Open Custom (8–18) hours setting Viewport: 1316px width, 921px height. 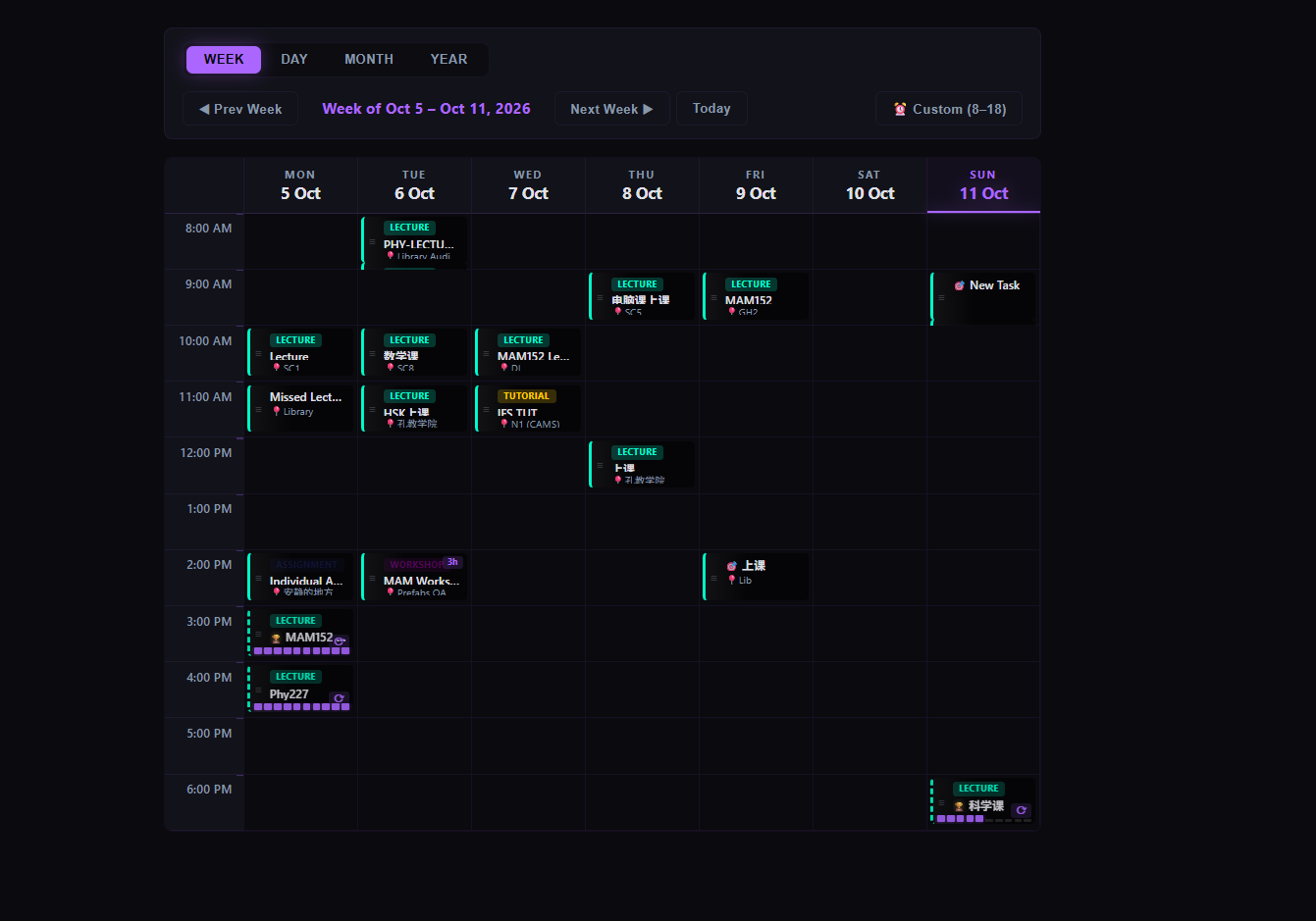click(x=949, y=109)
